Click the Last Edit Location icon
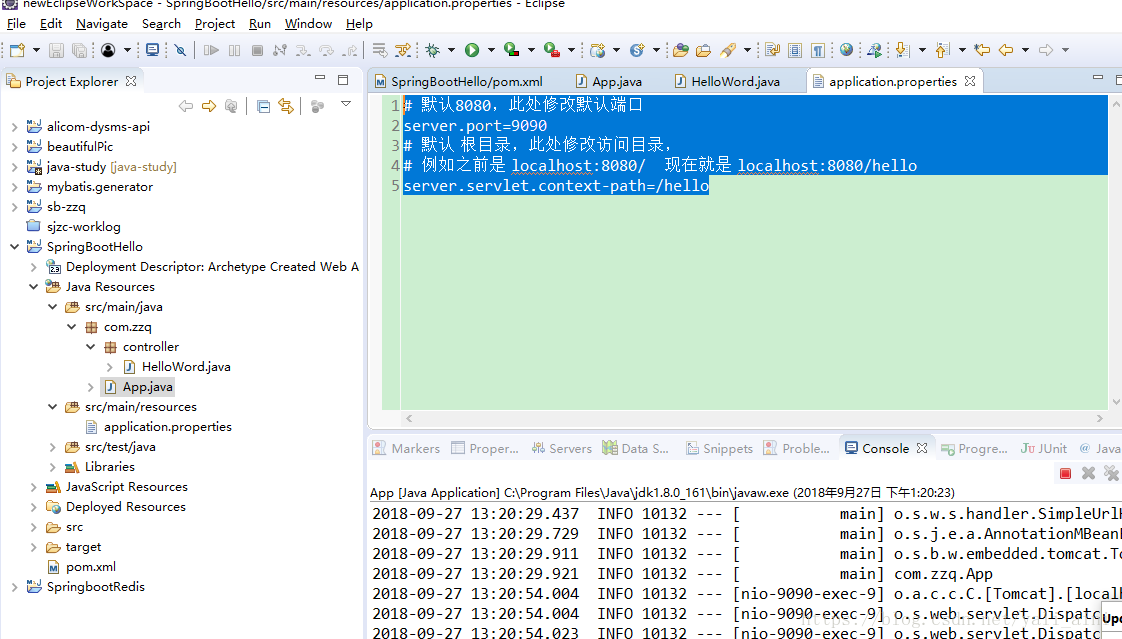Image resolution: width=1122 pixels, height=639 pixels. click(x=982, y=50)
